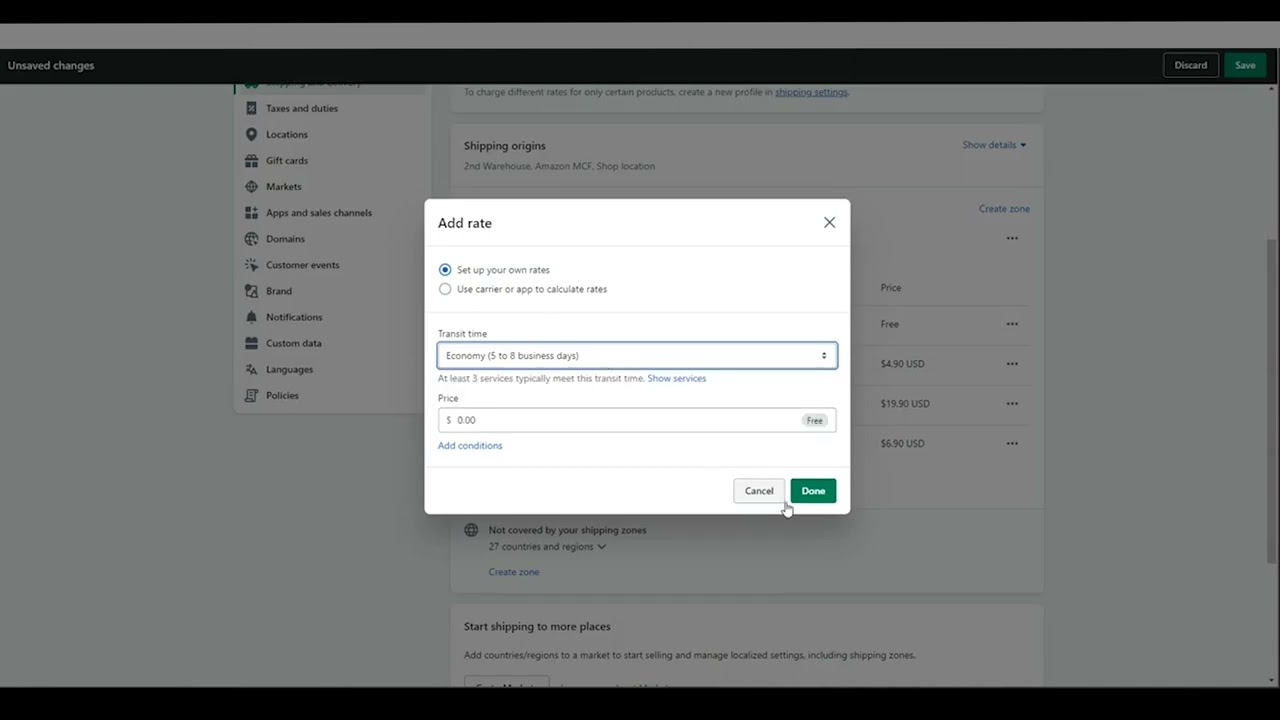Click the Brand icon in sidebar
Viewport: 1280px width, 720px height.
(251, 291)
